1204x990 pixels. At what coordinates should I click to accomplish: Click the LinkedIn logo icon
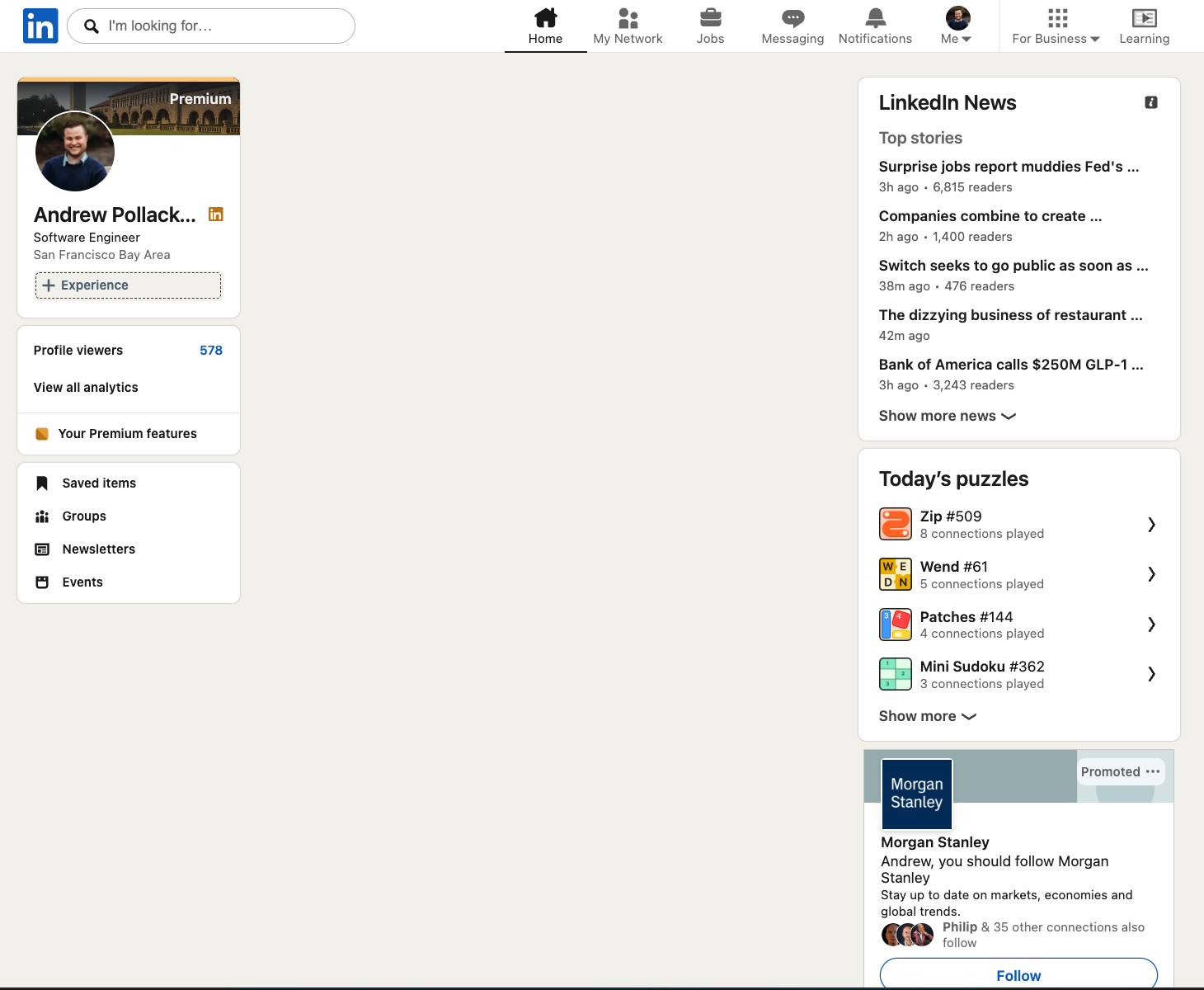click(40, 26)
